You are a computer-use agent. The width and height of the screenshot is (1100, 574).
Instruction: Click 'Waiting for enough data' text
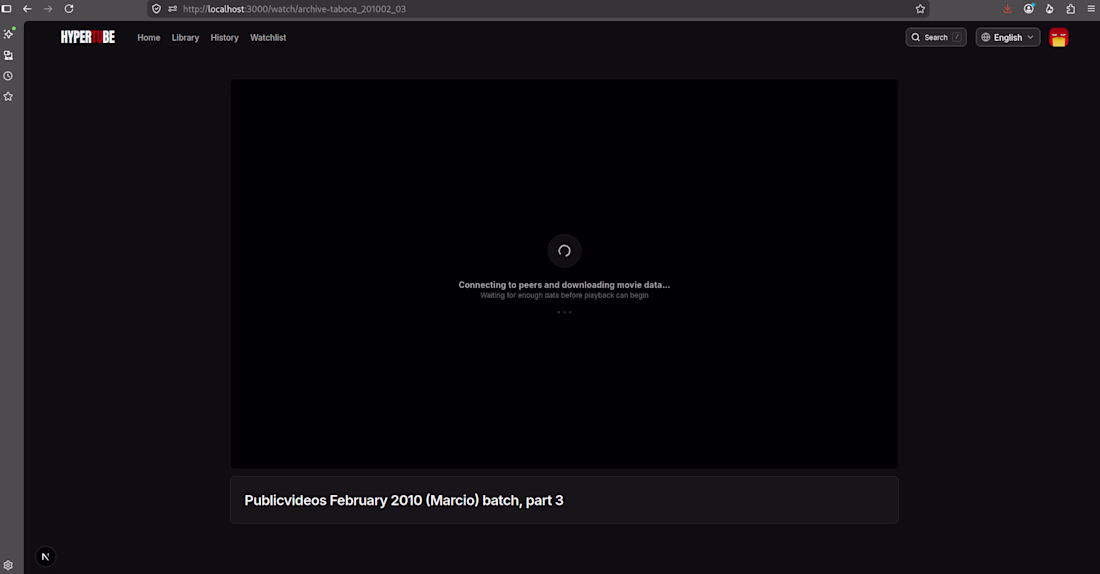(x=564, y=295)
